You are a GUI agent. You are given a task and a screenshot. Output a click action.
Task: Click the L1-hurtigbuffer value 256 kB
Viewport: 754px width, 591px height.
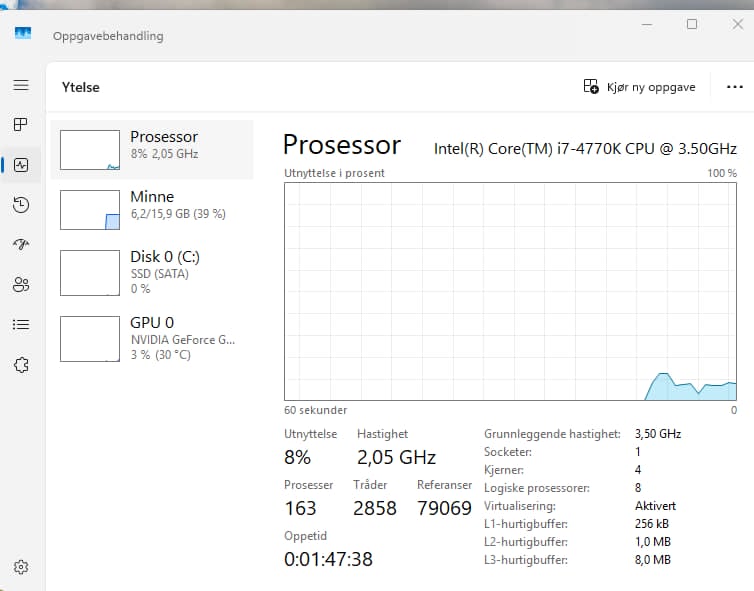[652, 524]
